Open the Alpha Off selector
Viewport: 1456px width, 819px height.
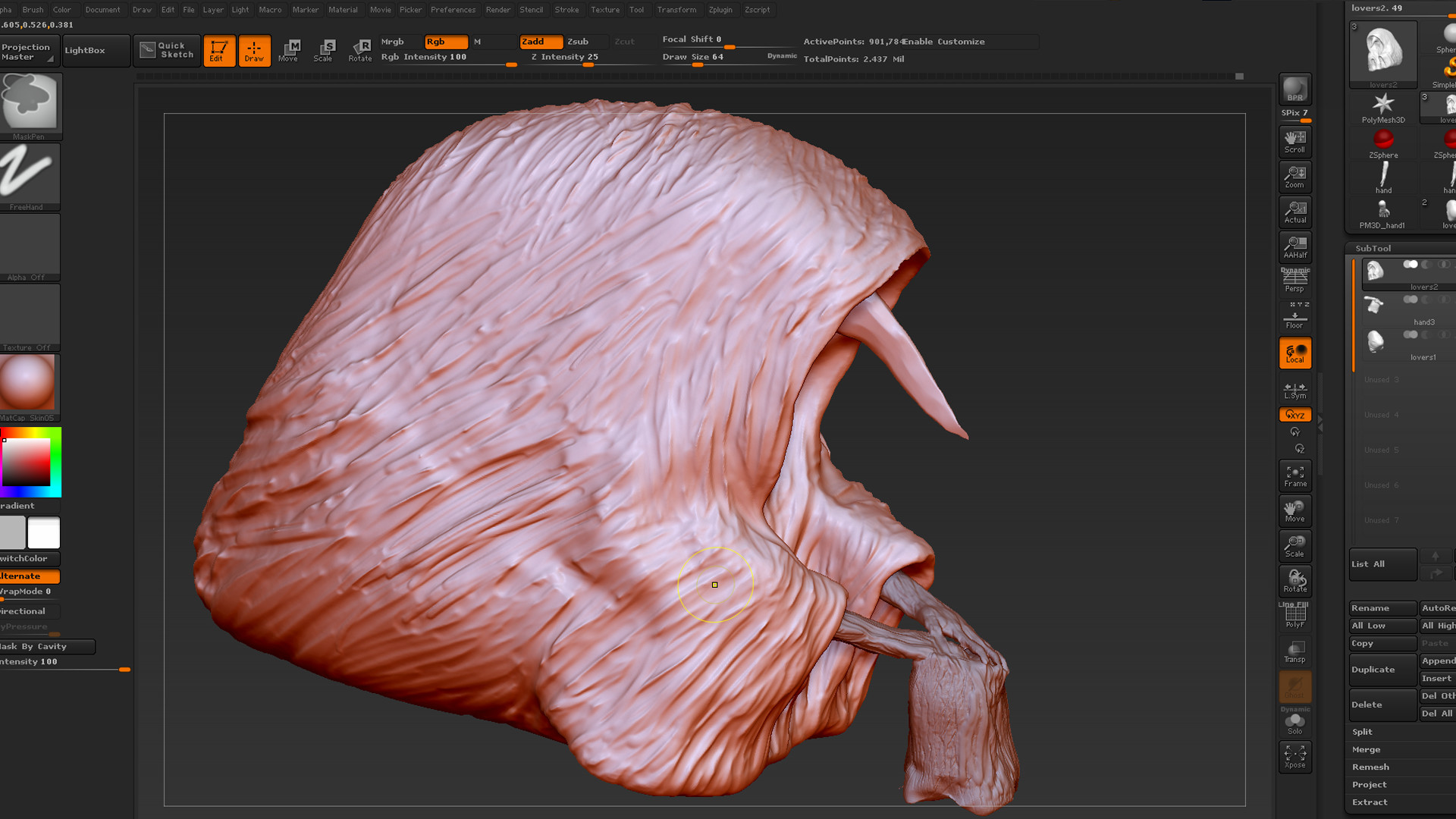click(x=30, y=247)
